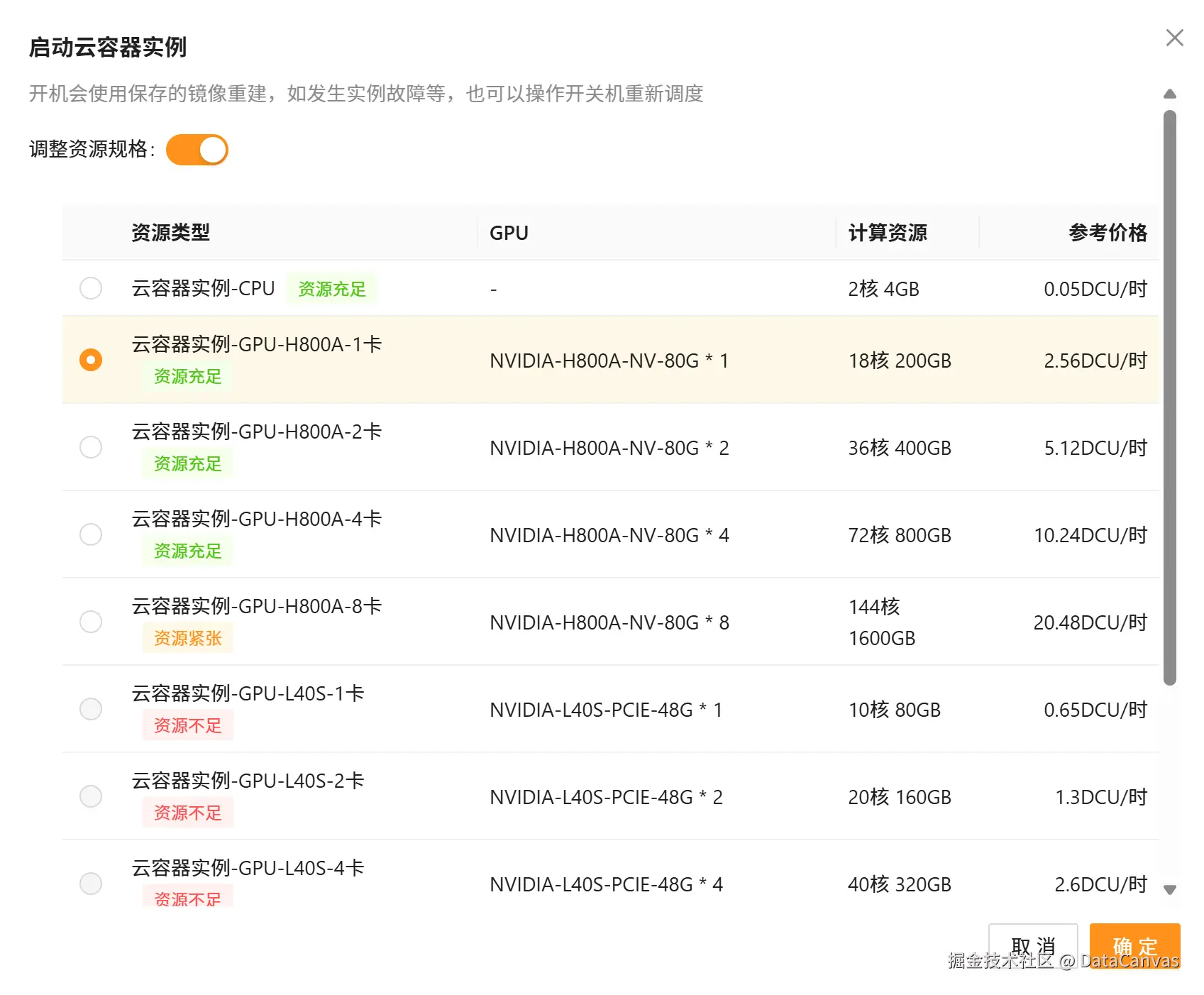Screen dimensions: 1204x995
Task: Click the 资源类型 column header
Action: click(x=171, y=233)
